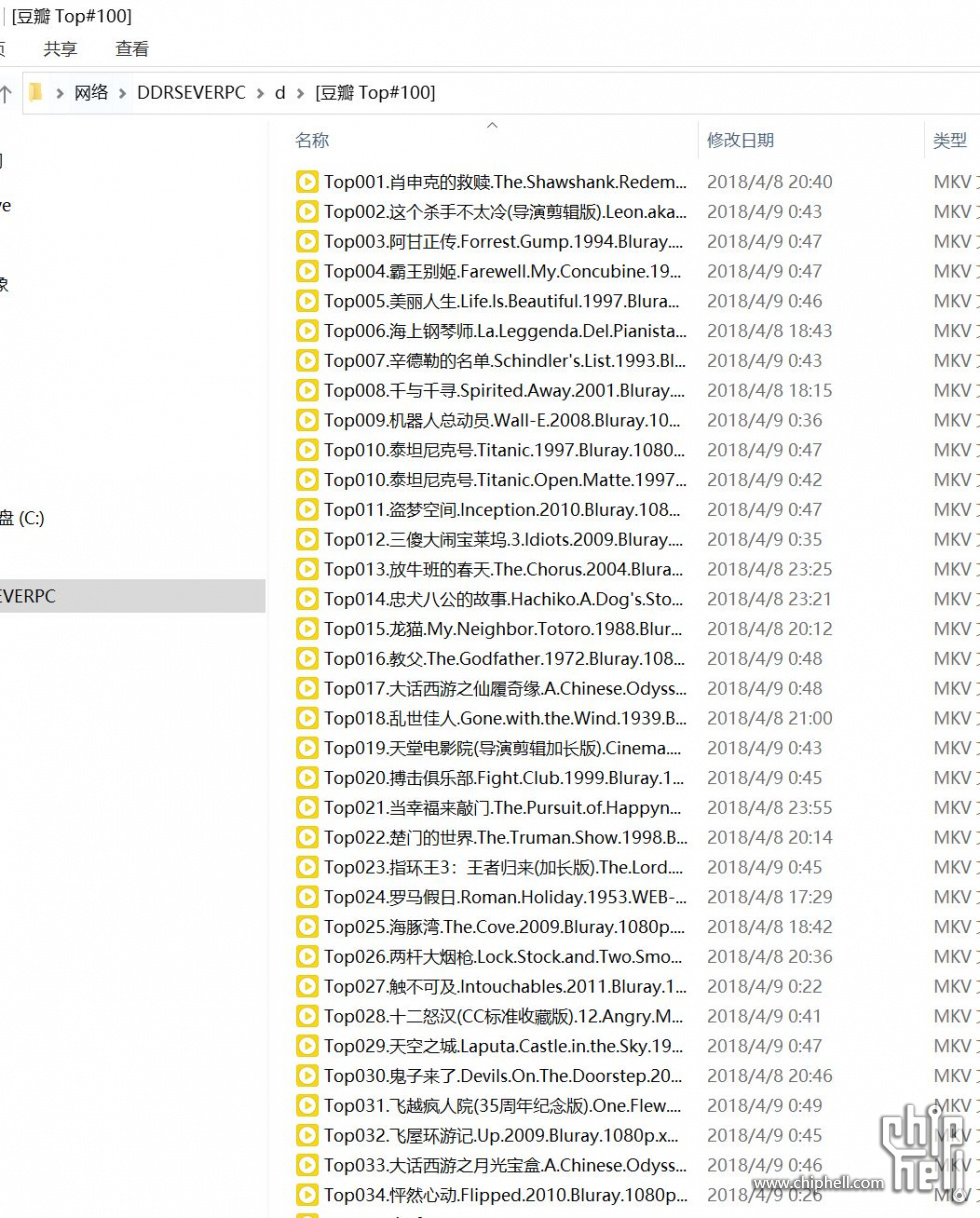Sort files by the 名称 column header
980x1218 pixels.
(x=312, y=141)
